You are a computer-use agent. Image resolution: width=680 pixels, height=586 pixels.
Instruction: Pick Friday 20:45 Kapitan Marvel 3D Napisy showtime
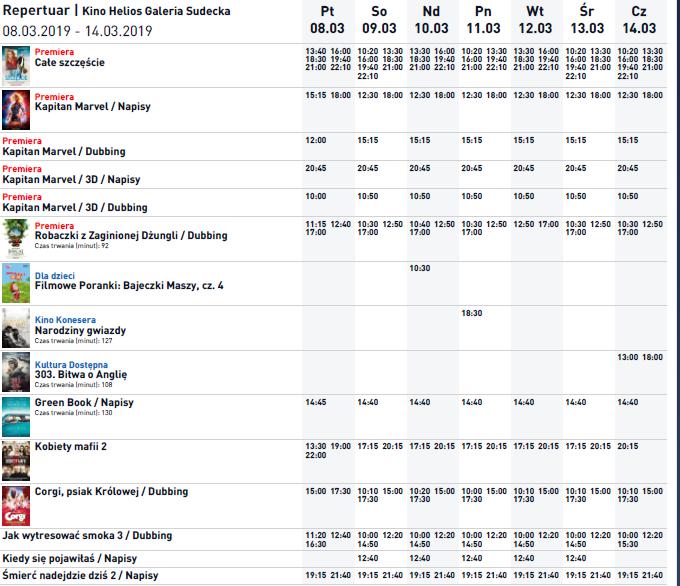click(x=316, y=168)
